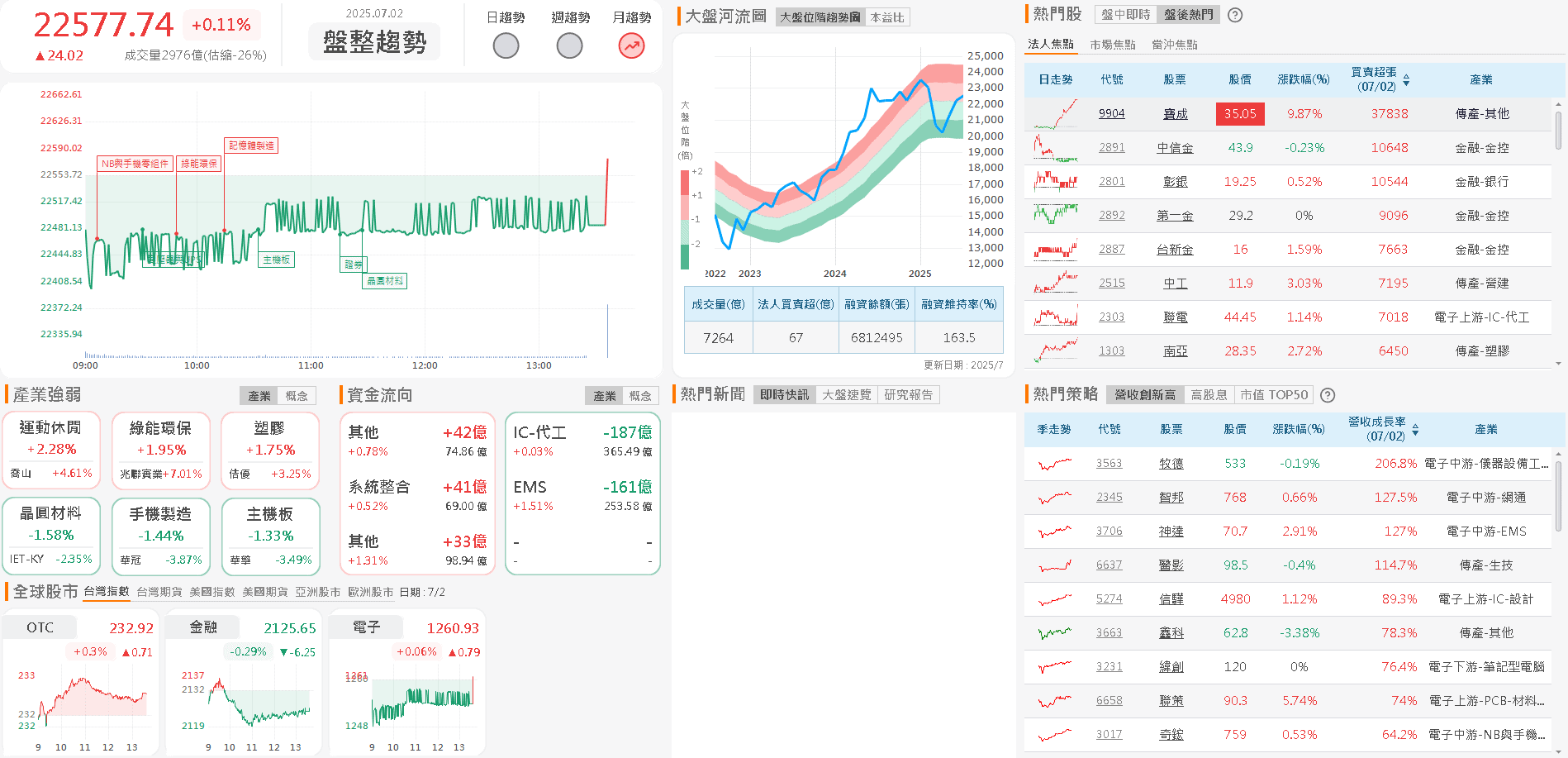Image resolution: width=1568 pixels, height=758 pixels.
Task: Click the 月趨勢 red uptrend icon
Action: tap(632, 46)
